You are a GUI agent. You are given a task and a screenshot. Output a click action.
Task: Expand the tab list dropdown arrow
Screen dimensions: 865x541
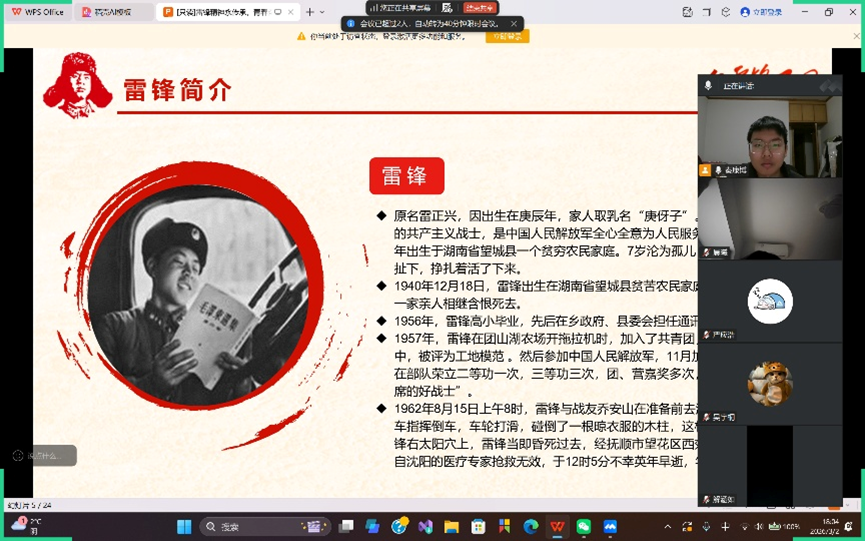[322, 12]
